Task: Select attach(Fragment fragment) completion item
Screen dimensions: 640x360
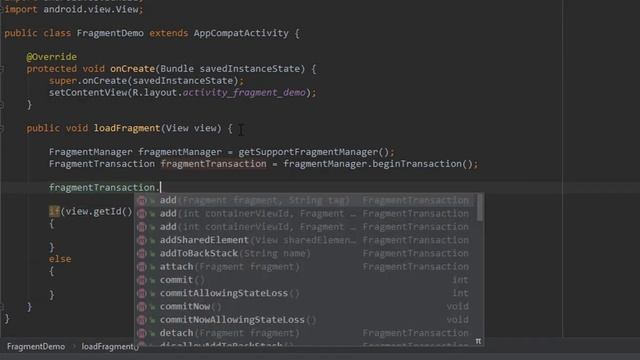Action: click(x=305, y=267)
